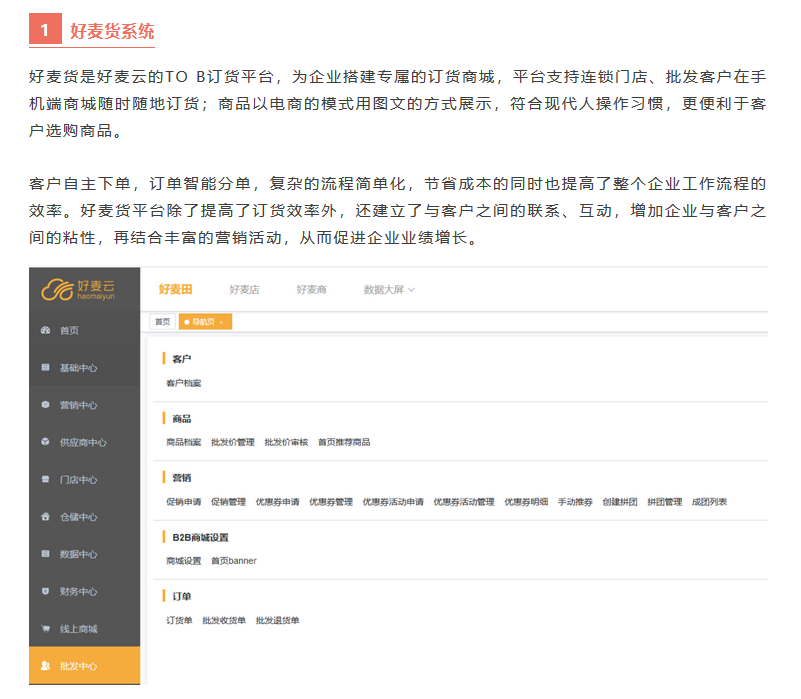801x699 pixels.
Task: Open 财务中心 sidebar menu
Action: pyautogui.click(x=84, y=592)
